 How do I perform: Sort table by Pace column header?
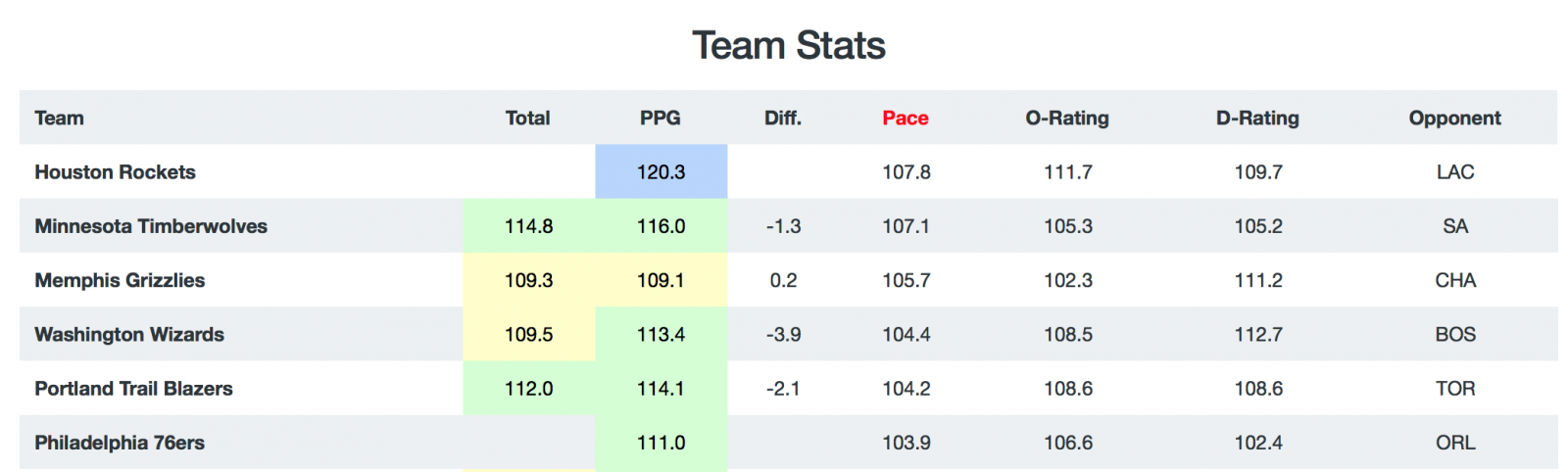(x=905, y=118)
